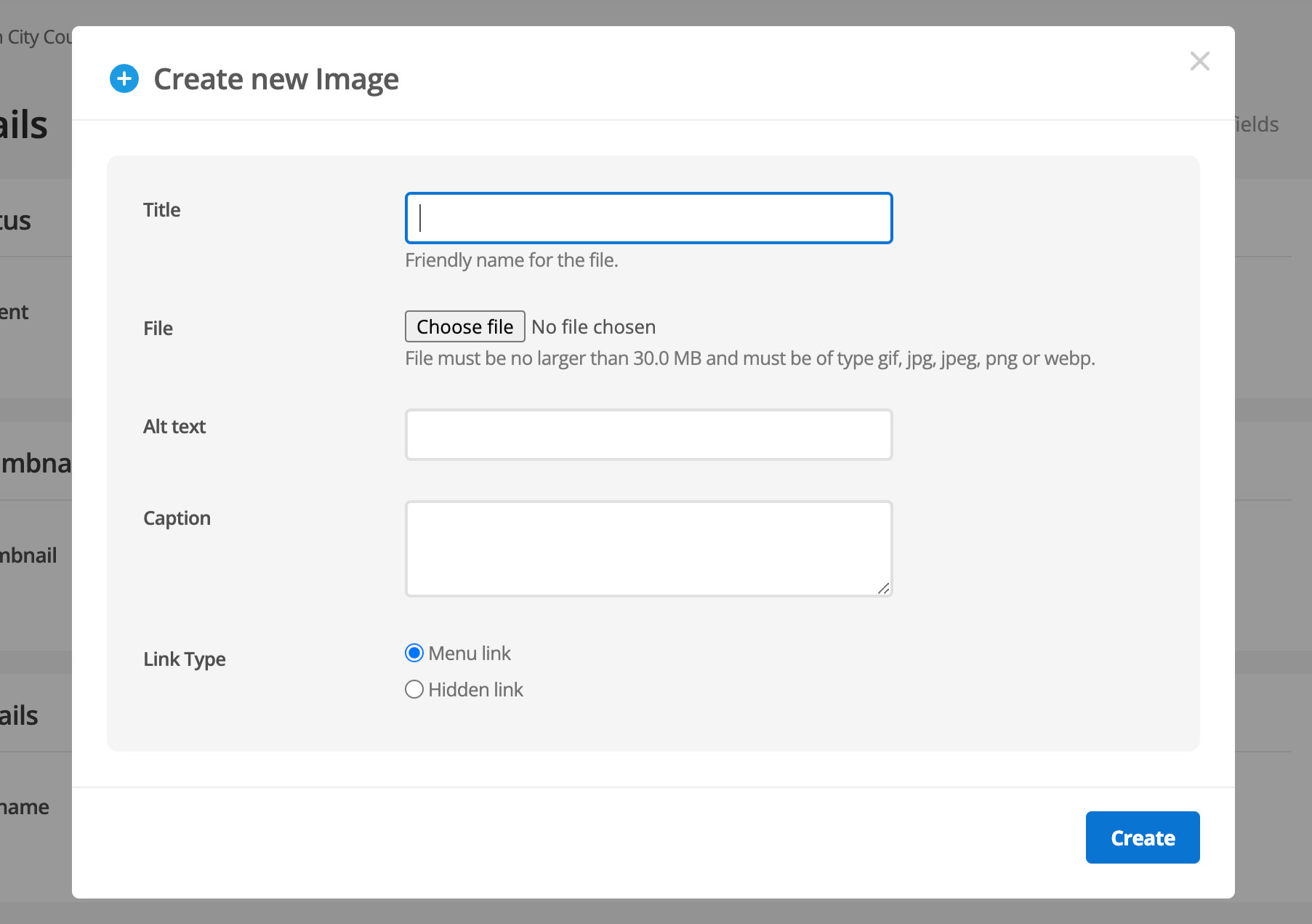
Task: Click the Caption field label
Action: coord(177,518)
